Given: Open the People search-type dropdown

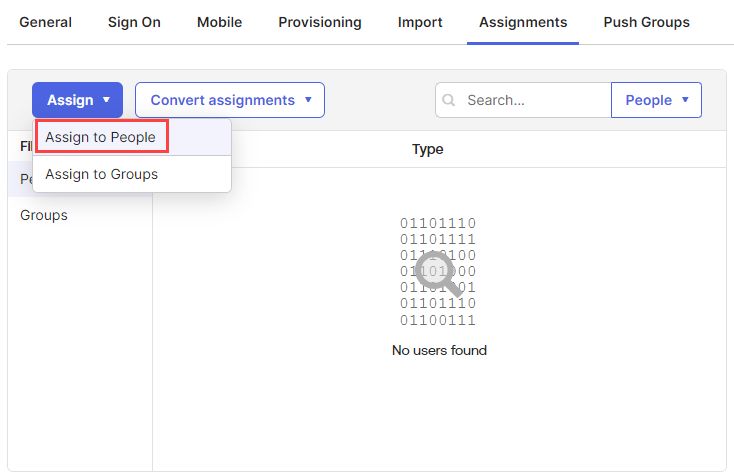Looking at the screenshot, I should pos(656,100).
